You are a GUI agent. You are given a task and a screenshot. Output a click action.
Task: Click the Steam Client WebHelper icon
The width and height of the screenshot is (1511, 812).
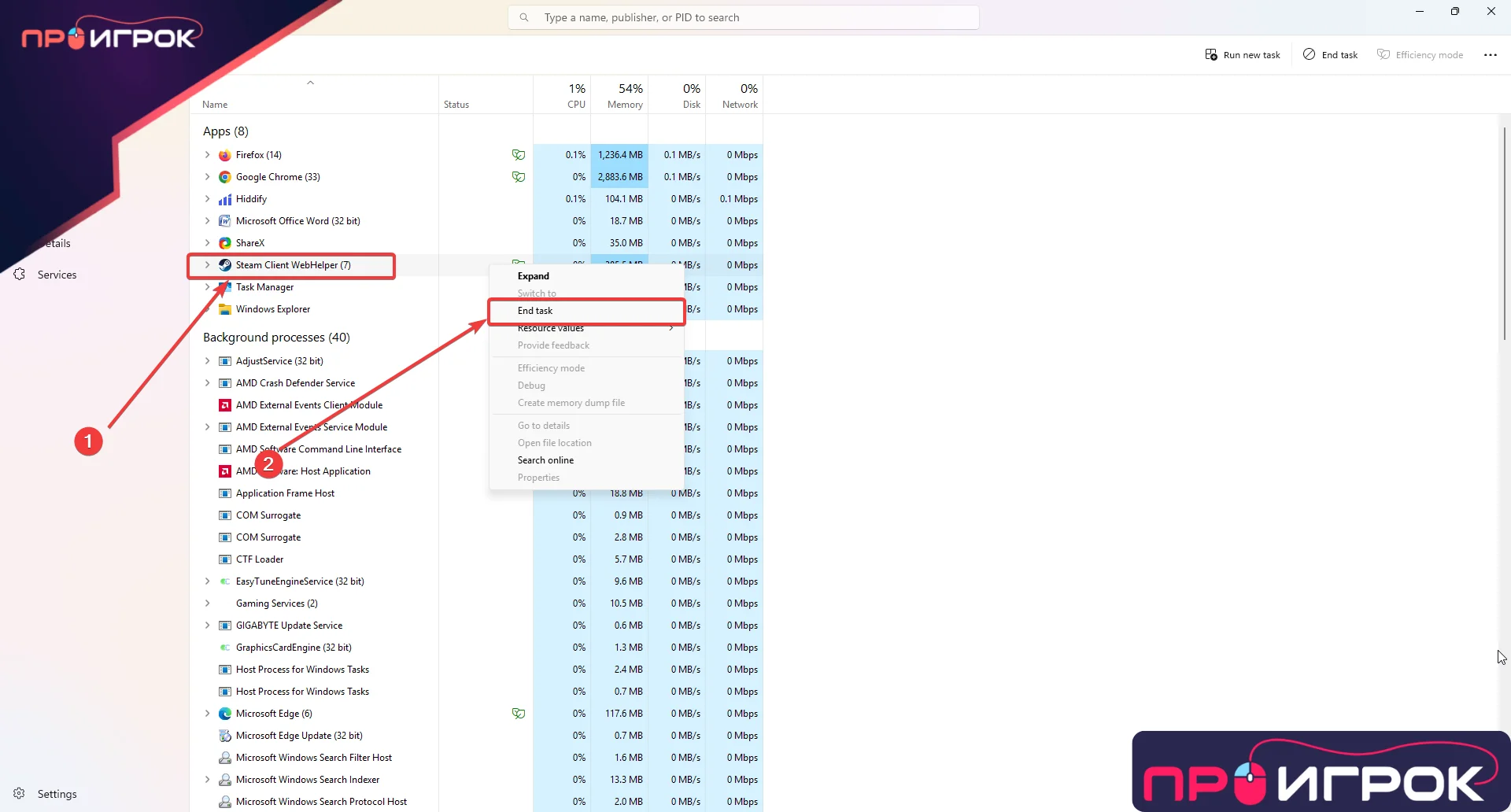[224, 265]
